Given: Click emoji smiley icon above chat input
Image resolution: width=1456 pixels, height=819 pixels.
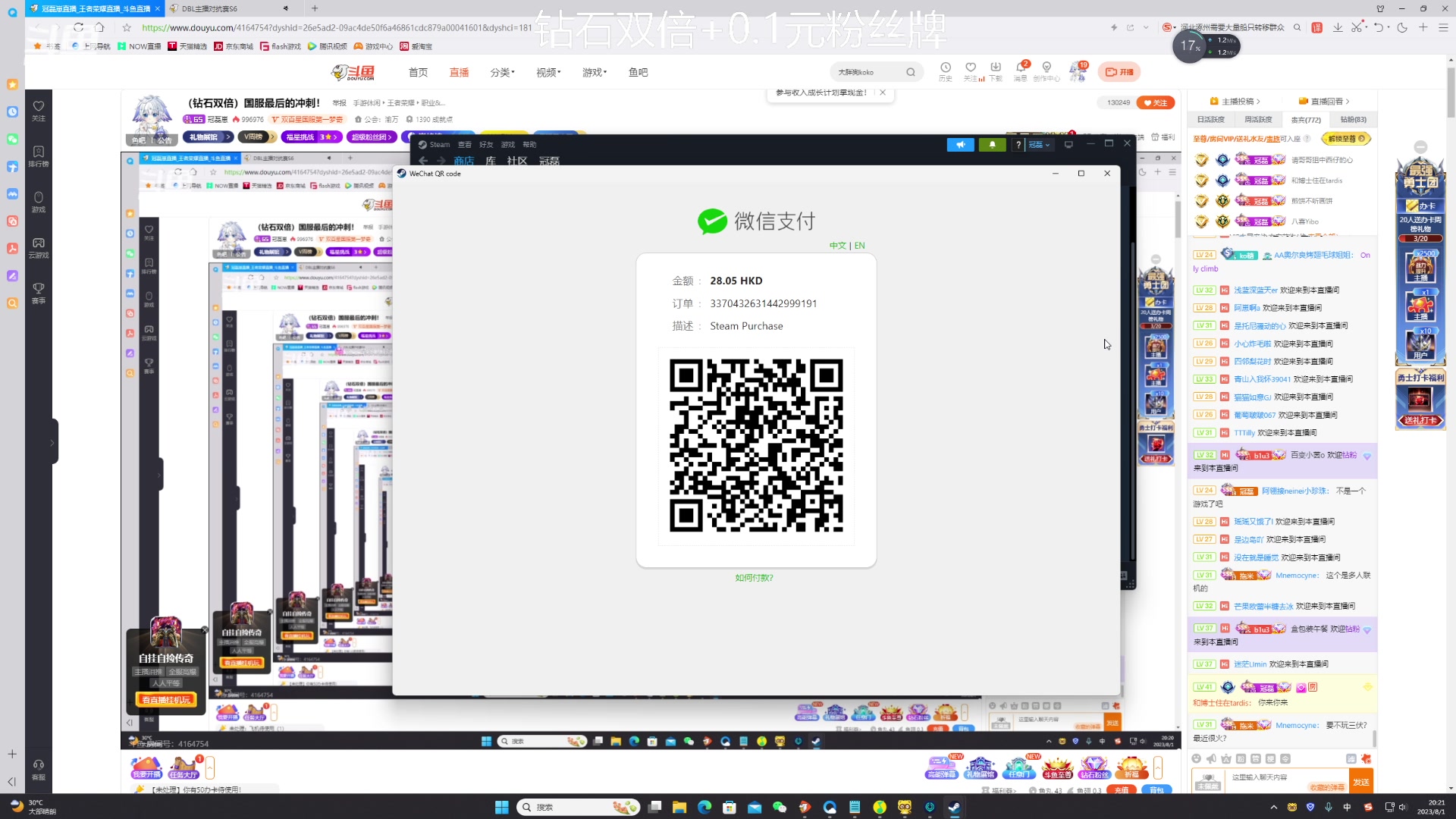Looking at the screenshot, I should 1196,758.
